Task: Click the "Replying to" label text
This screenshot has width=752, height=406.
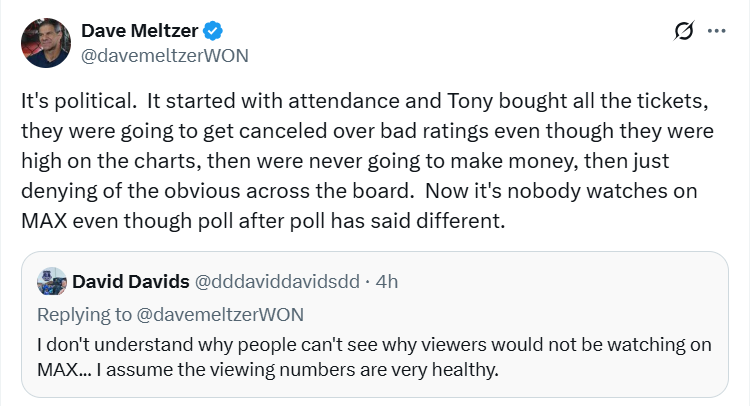Action: coord(84,313)
